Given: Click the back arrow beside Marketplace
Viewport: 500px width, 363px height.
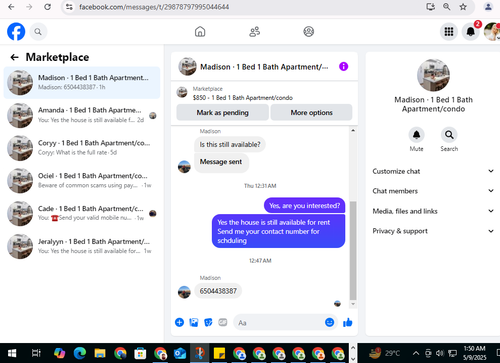Looking at the screenshot, I should point(14,57).
